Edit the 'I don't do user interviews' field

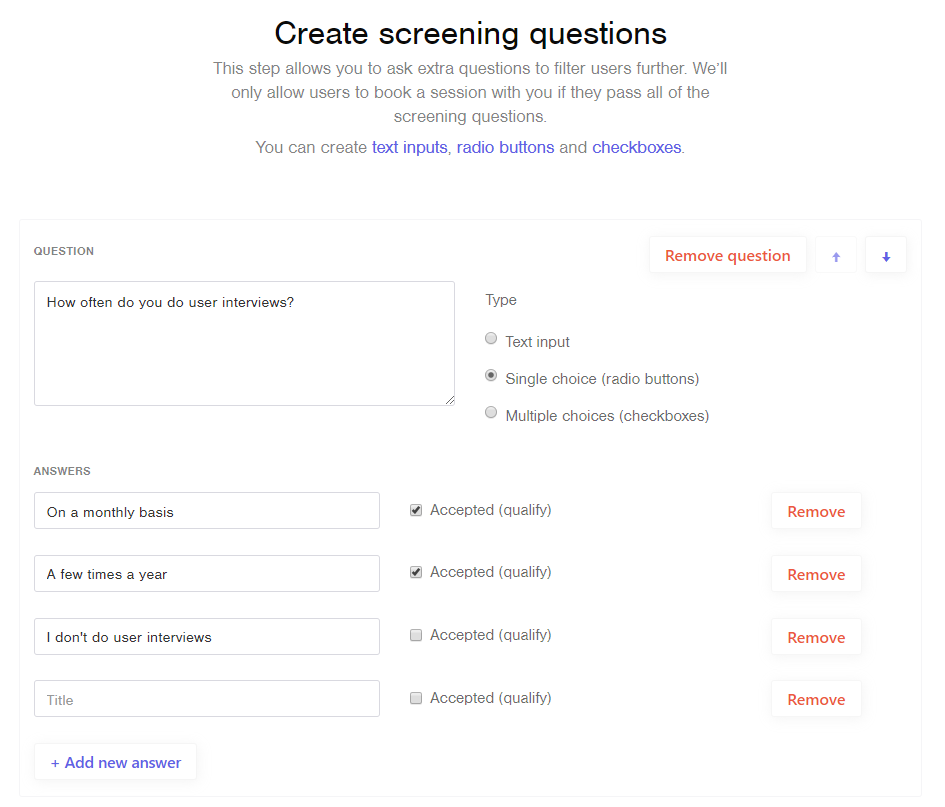(207, 636)
